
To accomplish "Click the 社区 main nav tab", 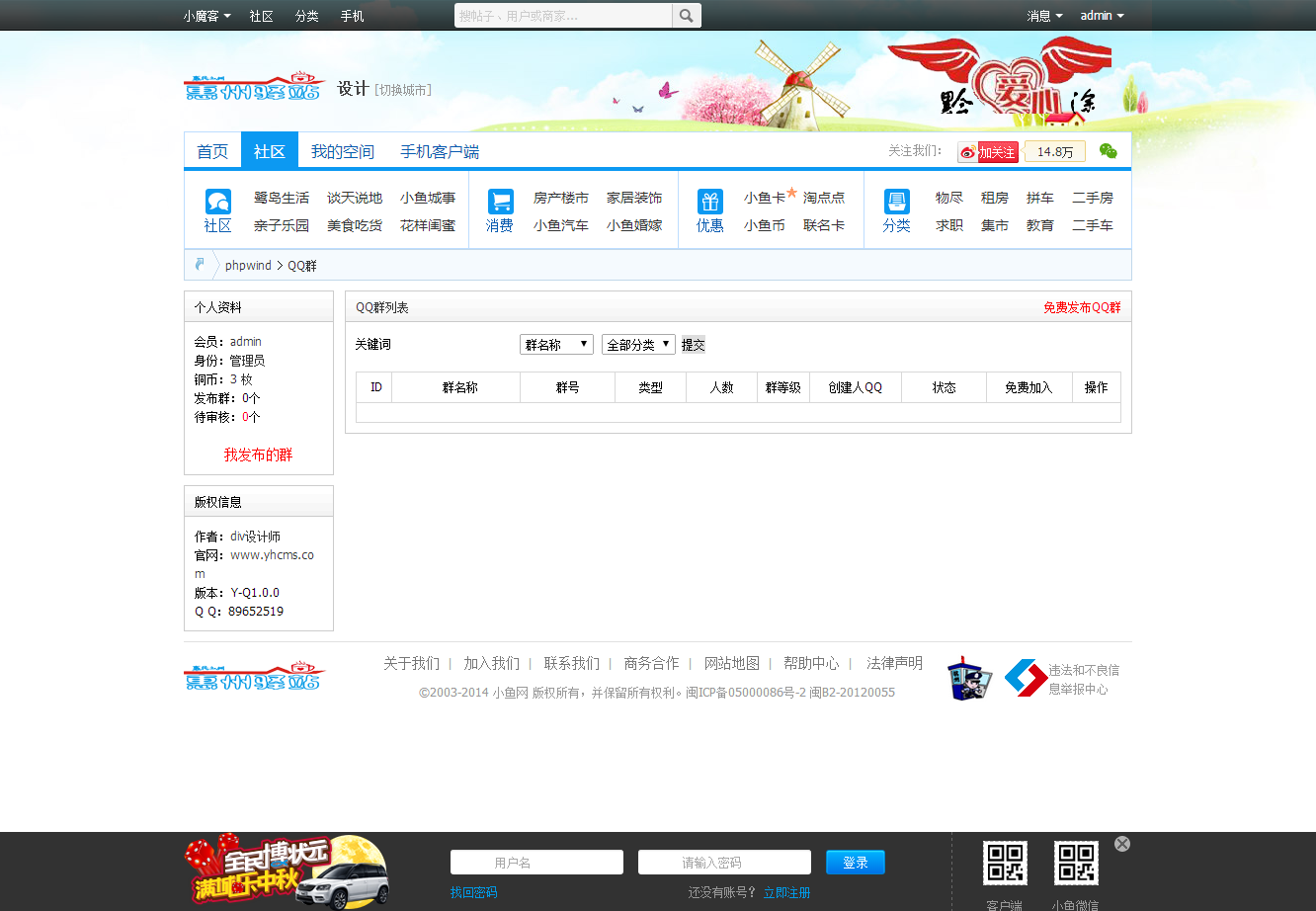I will point(270,151).
